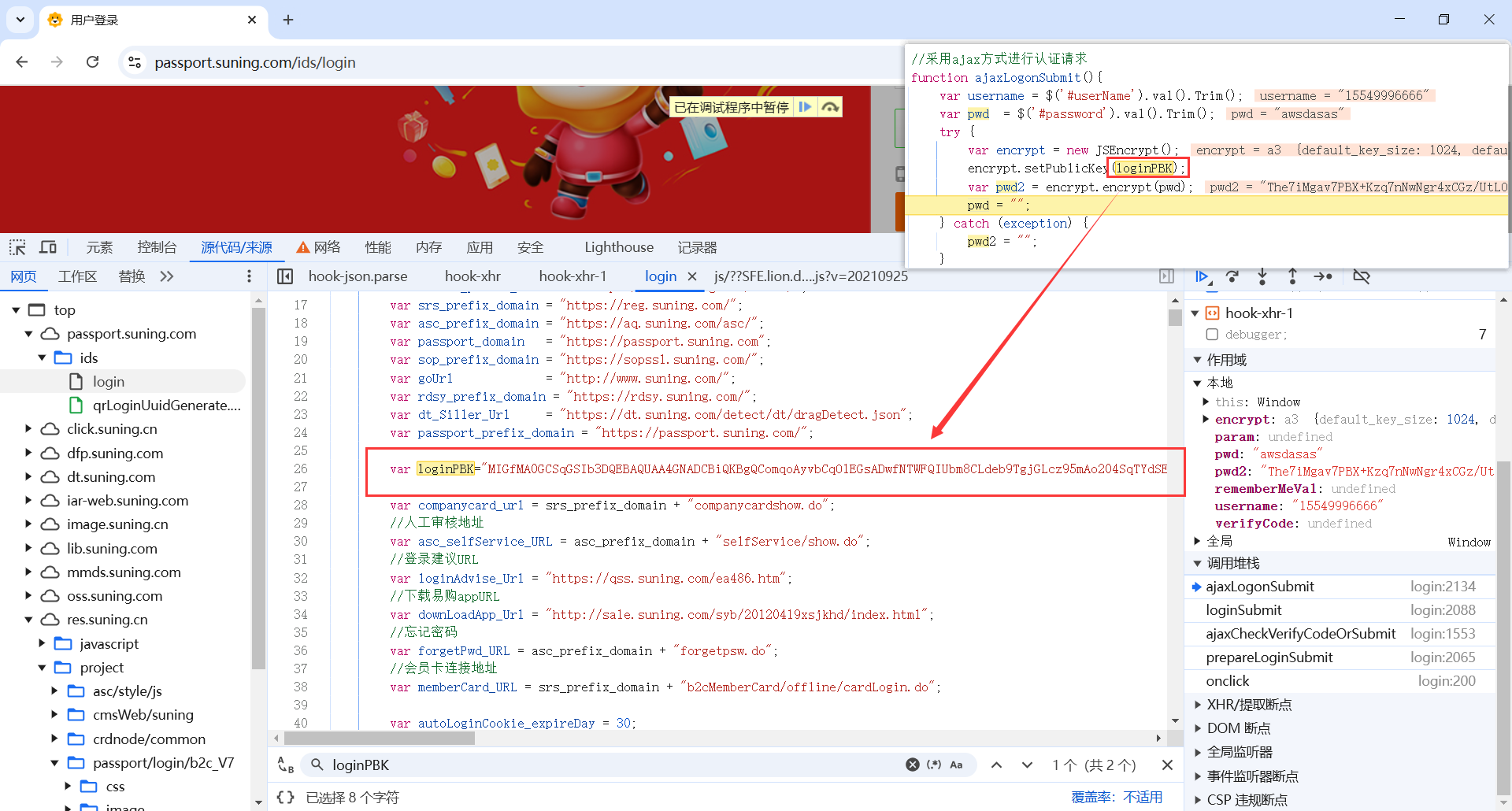
Task: Open the login file in tree
Action: click(109, 382)
